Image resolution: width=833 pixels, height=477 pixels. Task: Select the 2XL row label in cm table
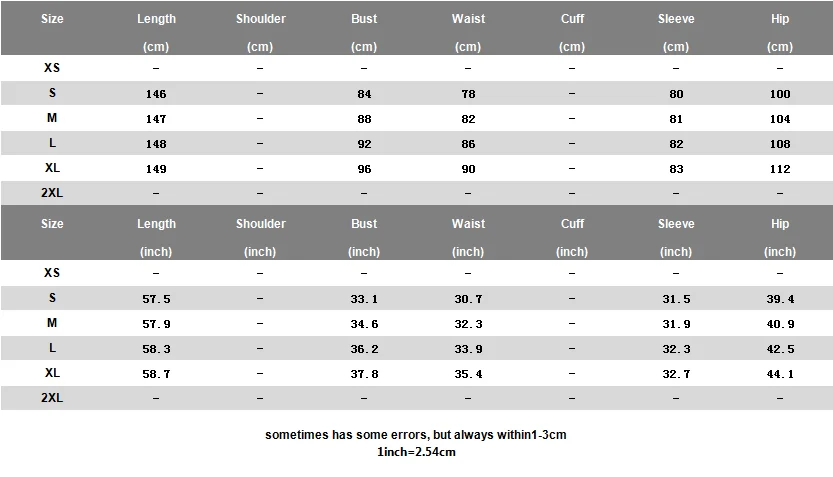(52, 193)
